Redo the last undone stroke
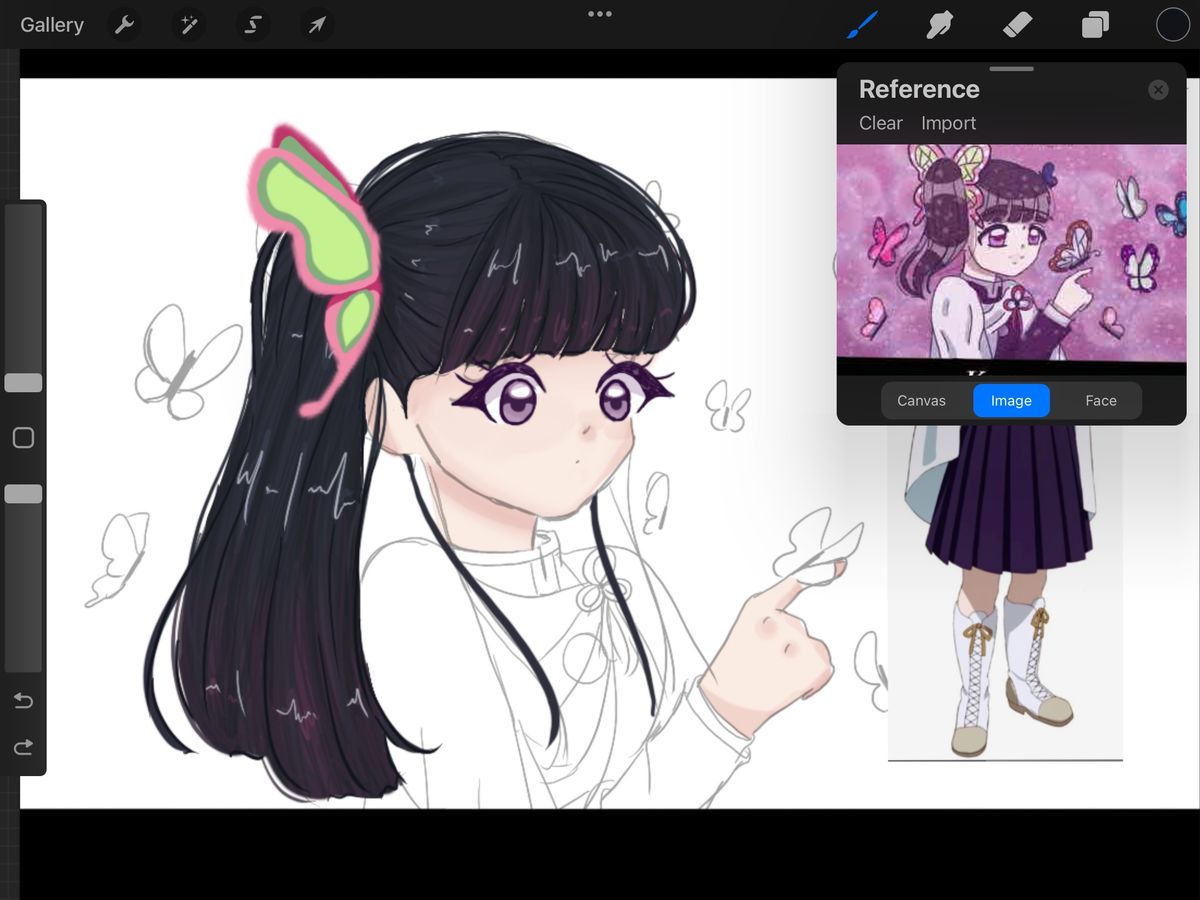The width and height of the screenshot is (1200, 900). (23, 747)
